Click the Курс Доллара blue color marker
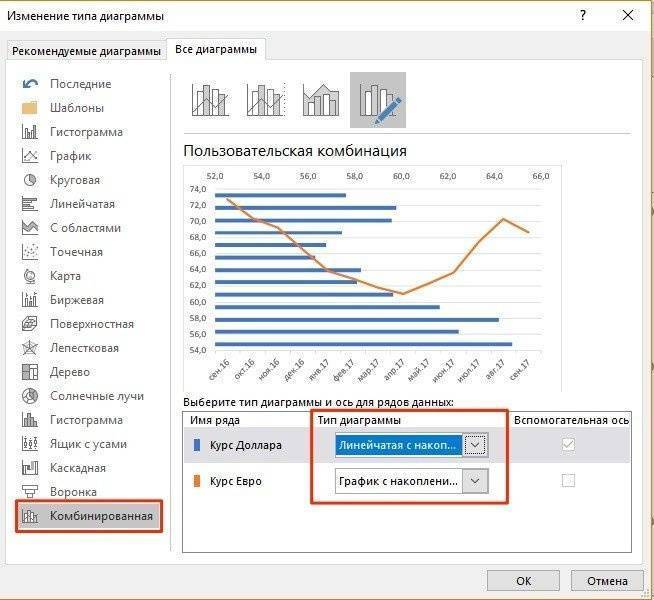Viewport: 654px width, 600px height. tap(197, 445)
